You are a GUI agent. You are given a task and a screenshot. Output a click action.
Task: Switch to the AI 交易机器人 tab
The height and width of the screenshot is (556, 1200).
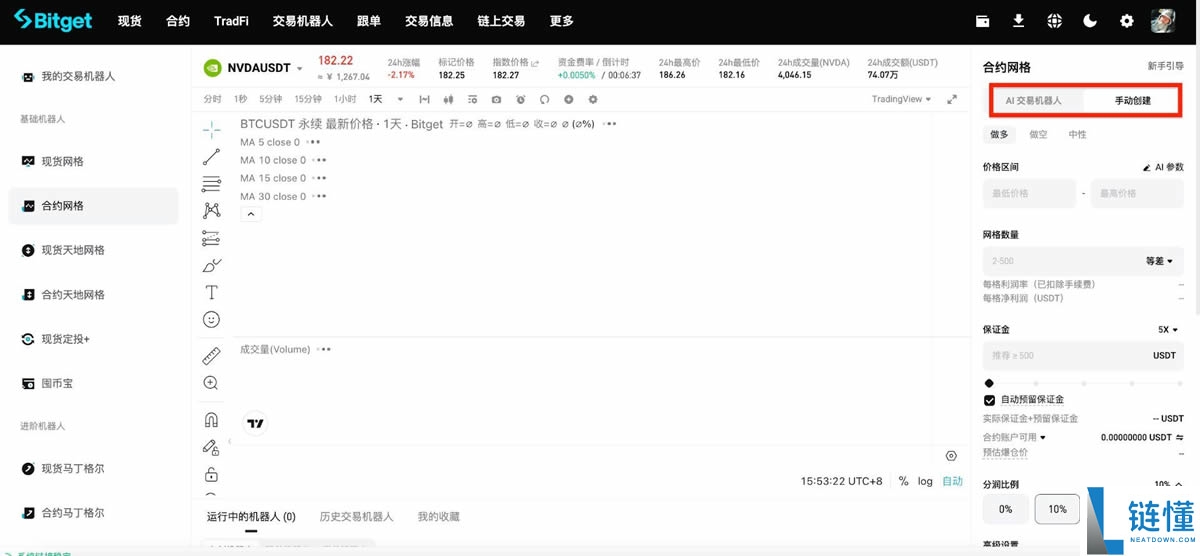(x=1033, y=101)
